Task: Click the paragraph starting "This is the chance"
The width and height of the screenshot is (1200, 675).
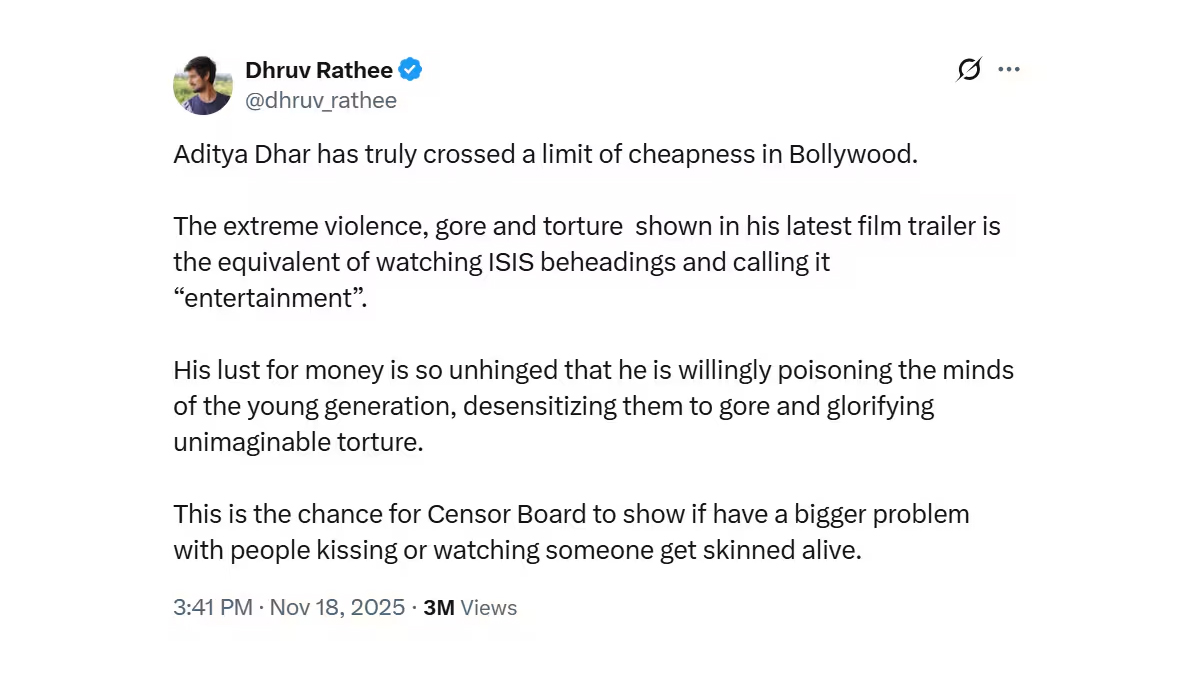Action: pyautogui.click(x=571, y=532)
